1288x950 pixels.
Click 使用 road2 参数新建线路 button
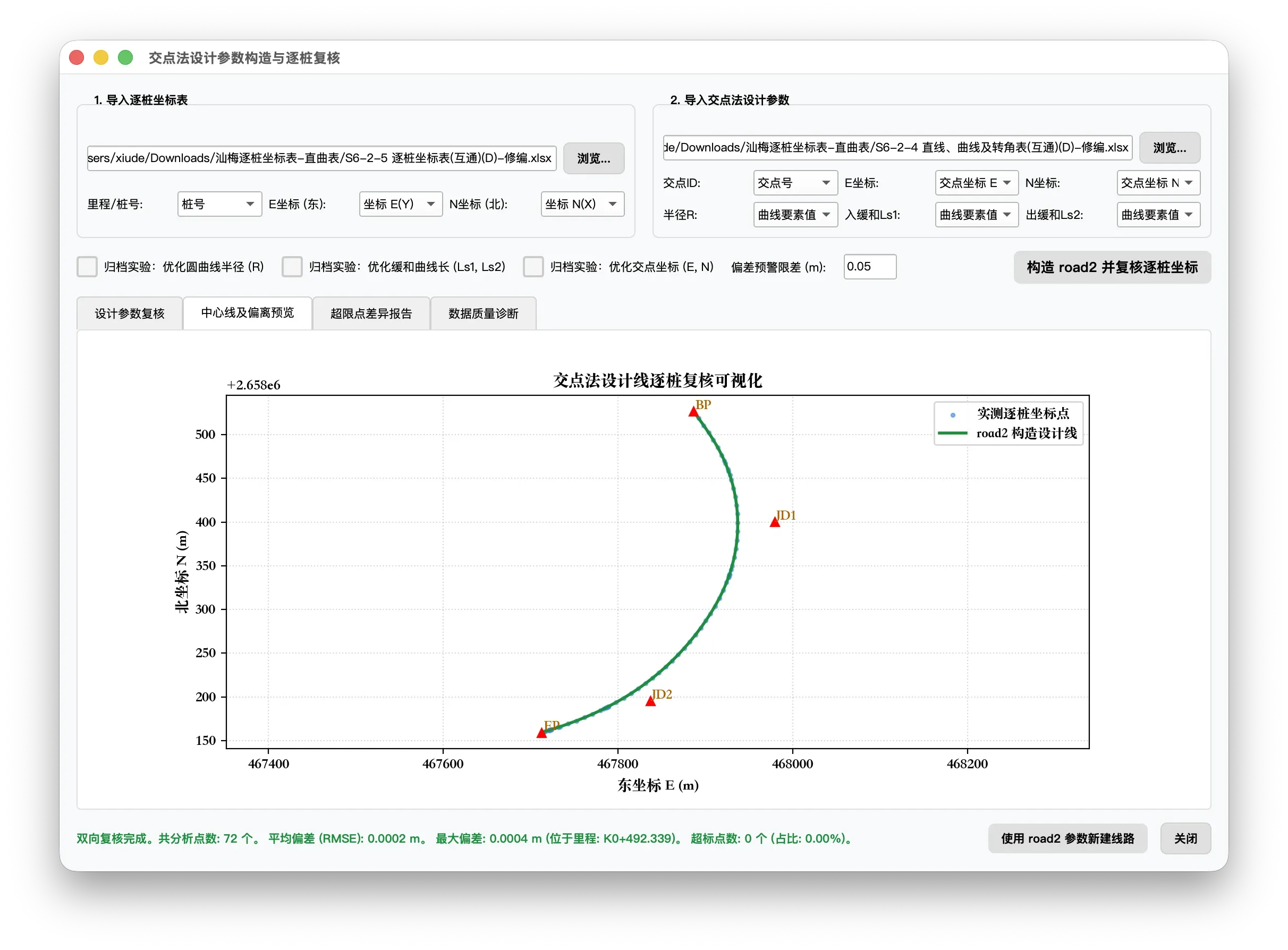[x=1068, y=838]
